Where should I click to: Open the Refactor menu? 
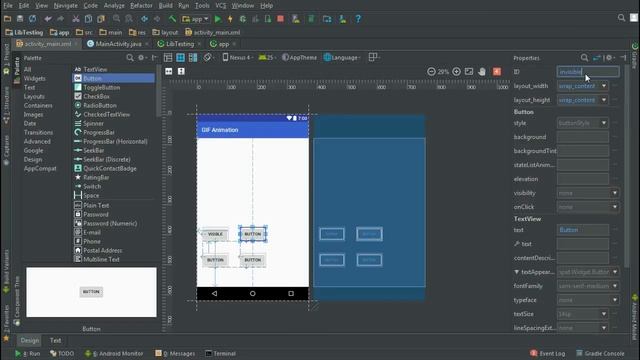[141, 6]
